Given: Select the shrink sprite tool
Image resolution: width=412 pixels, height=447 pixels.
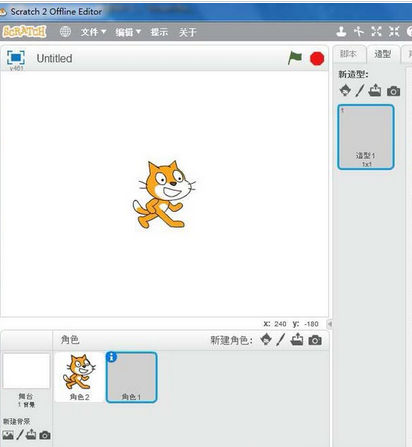Looking at the screenshot, I should click(394, 32).
